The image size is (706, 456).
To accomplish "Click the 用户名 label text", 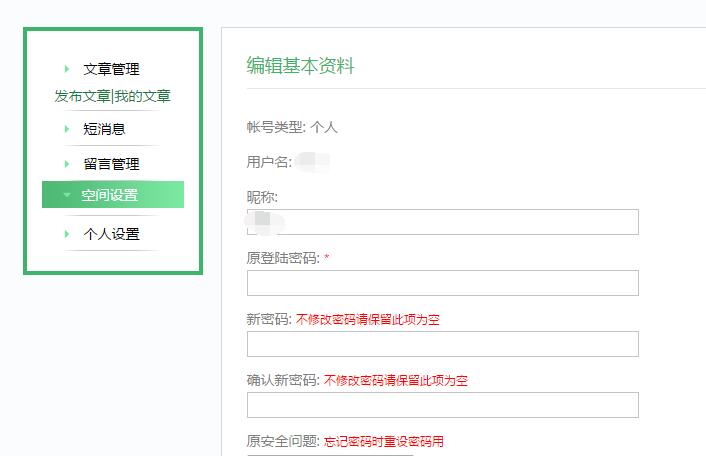I will [269, 162].
